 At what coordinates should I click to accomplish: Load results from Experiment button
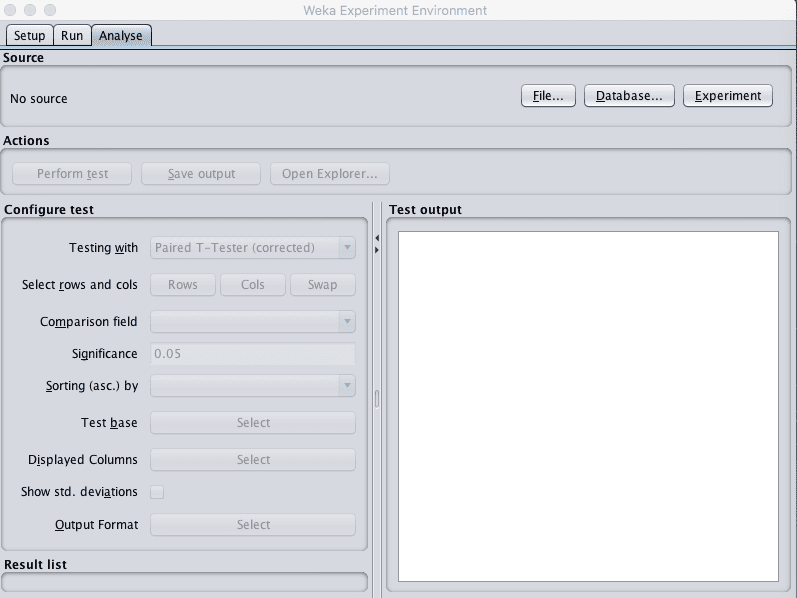728,96
